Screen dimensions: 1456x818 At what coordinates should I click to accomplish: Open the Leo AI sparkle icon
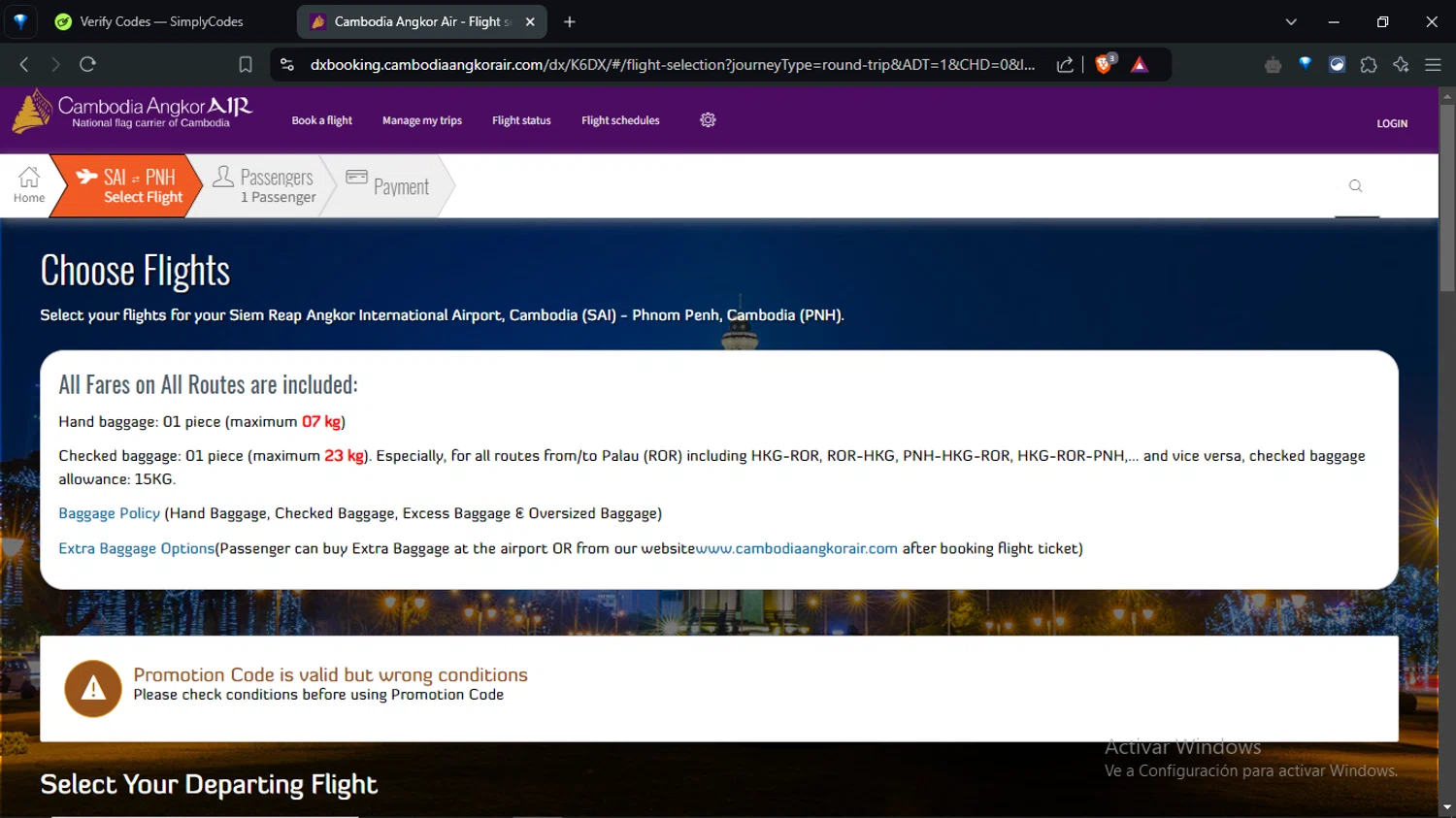click(1401, 65)
